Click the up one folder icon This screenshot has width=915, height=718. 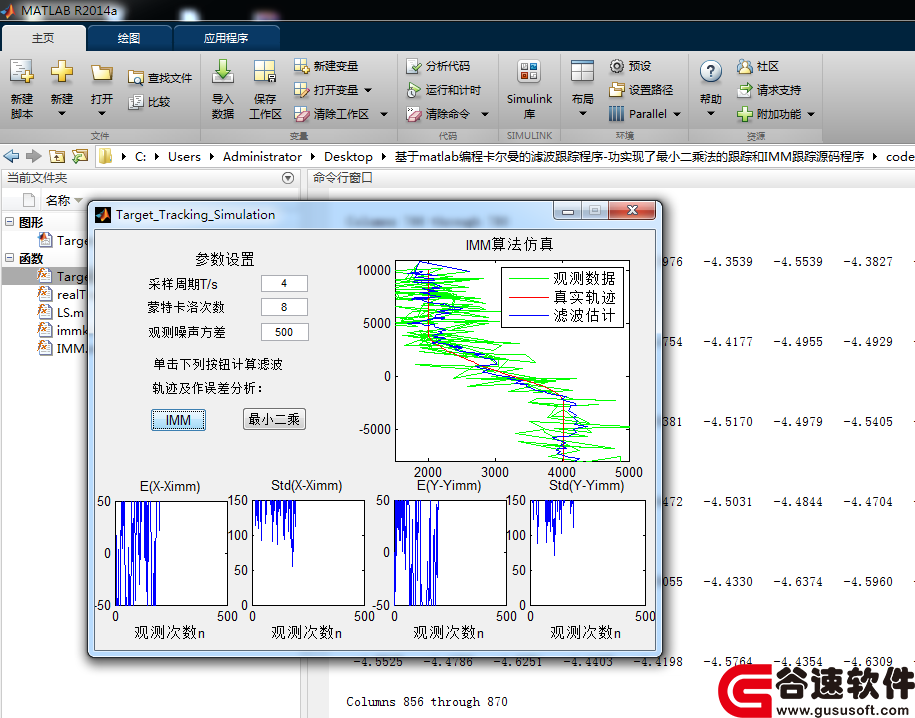click(57, 156)
